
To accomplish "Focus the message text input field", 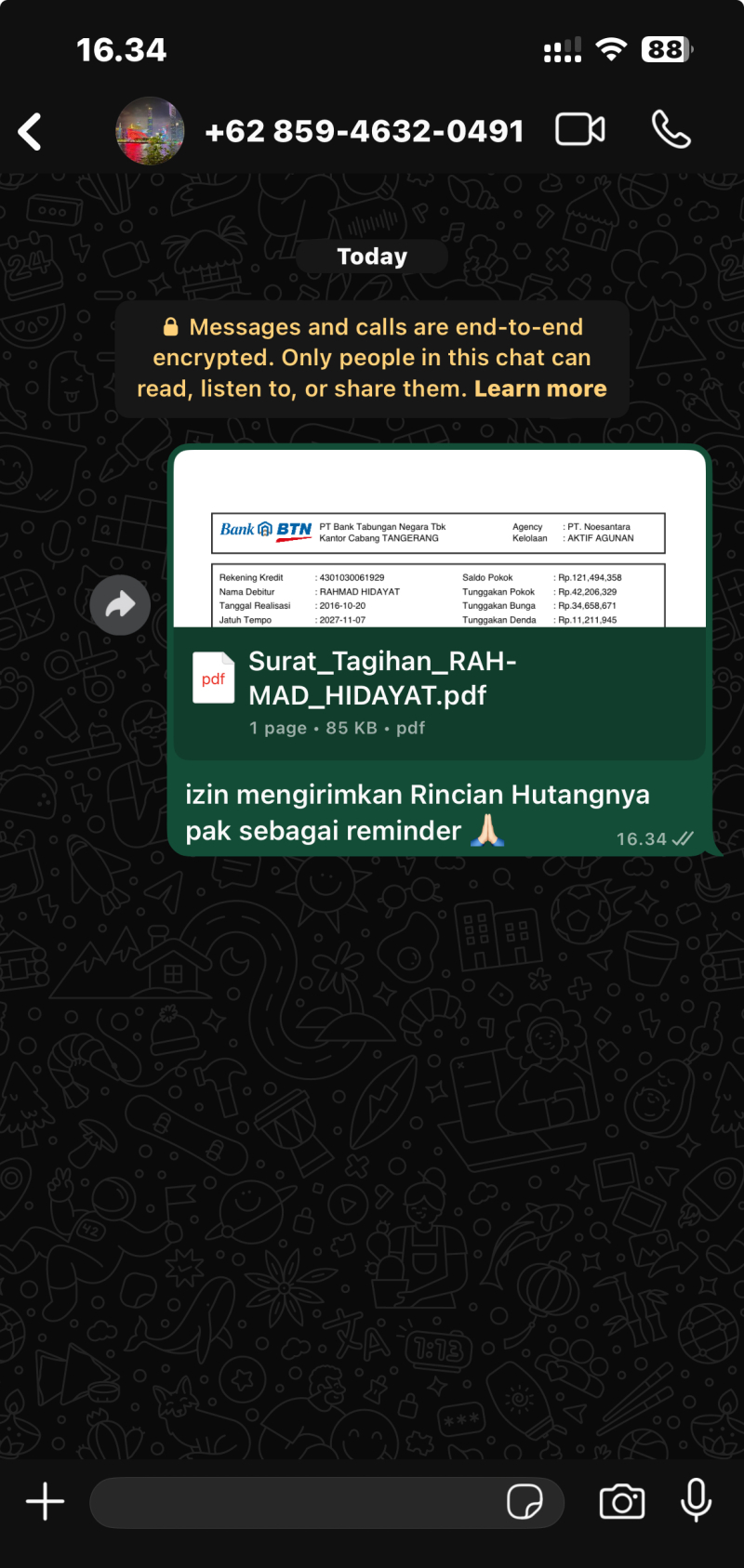I will 298,1501.
